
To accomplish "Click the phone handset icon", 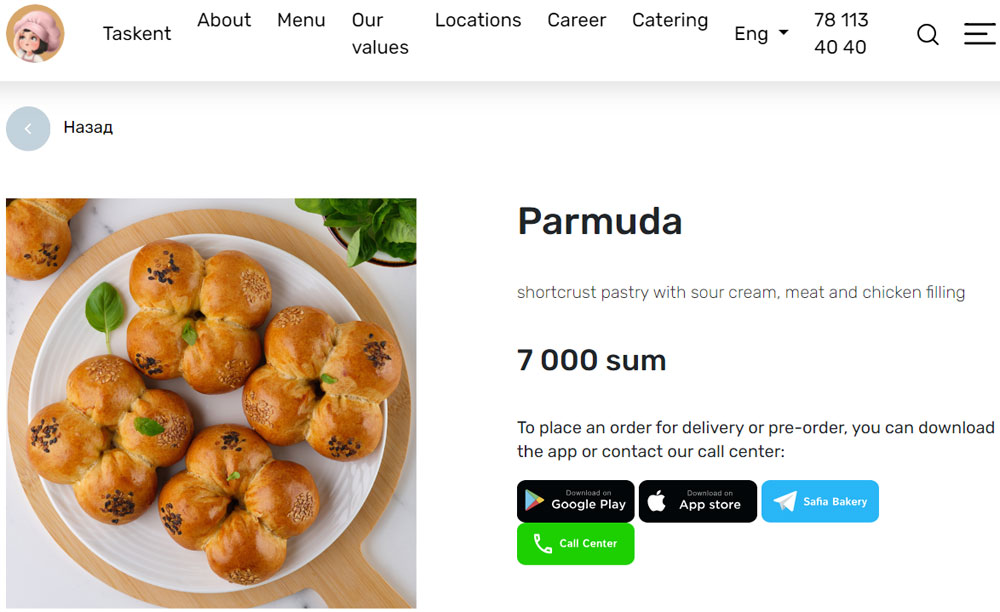I will (x=542, y=544).
